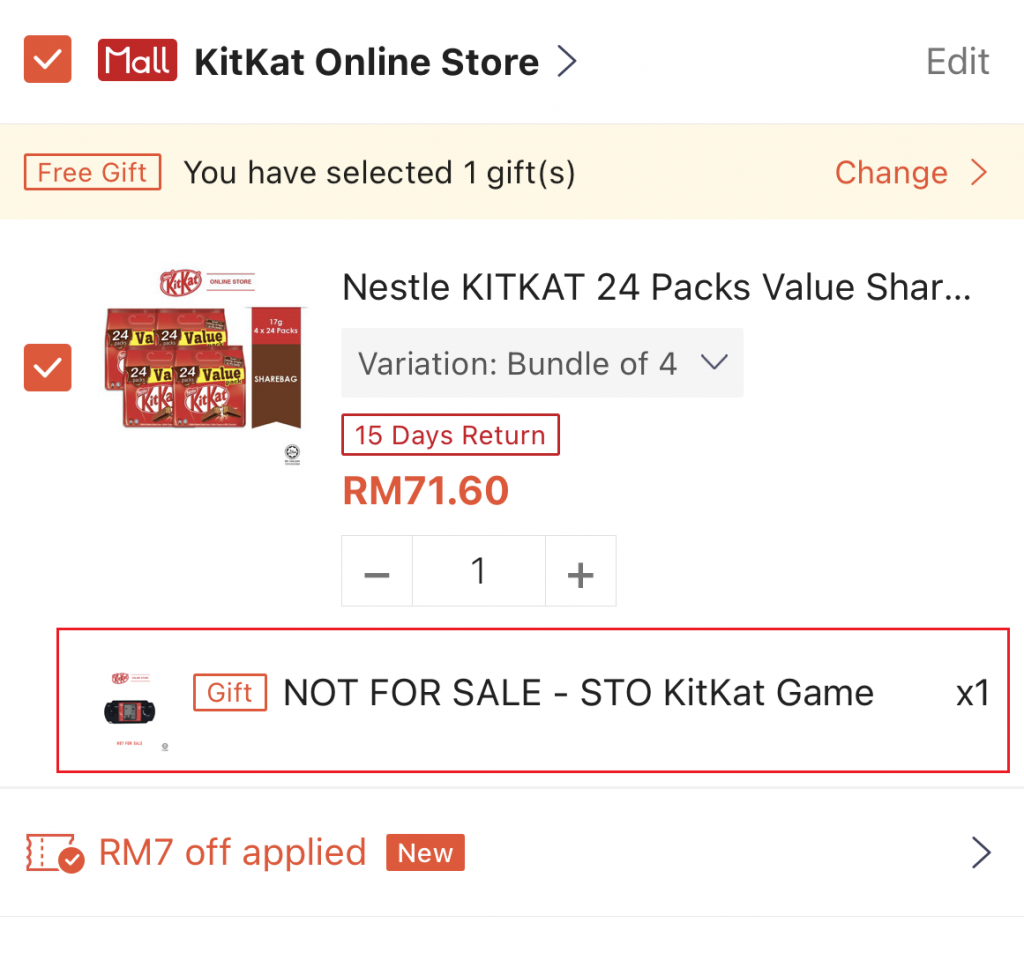The height and width of the screenshot is (960, 1024).
Task: Click the plus quantity button
Action: pyautogui.click(x=580, y=572)
